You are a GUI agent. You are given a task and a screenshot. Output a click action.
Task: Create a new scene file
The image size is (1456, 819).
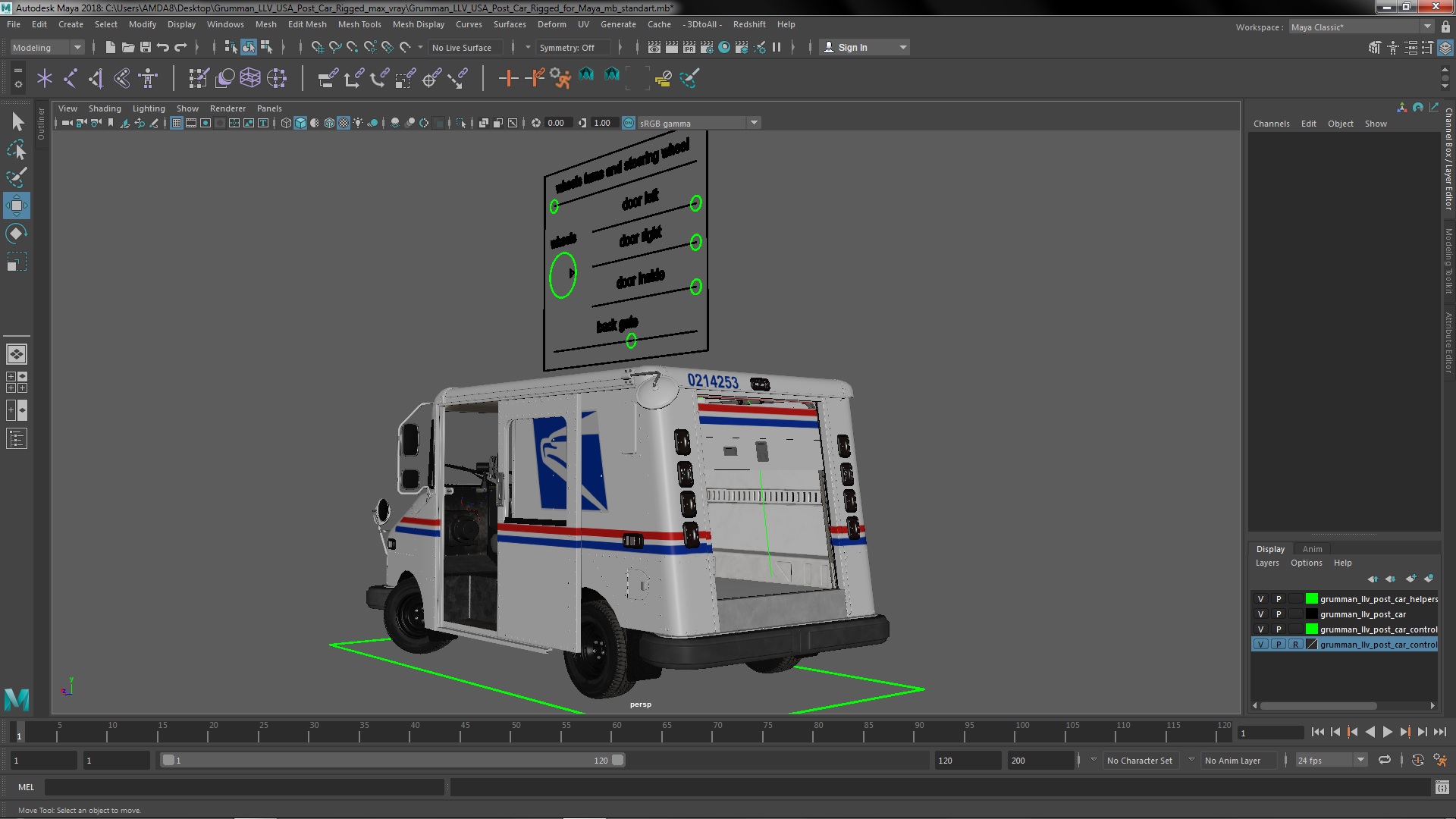110,47
